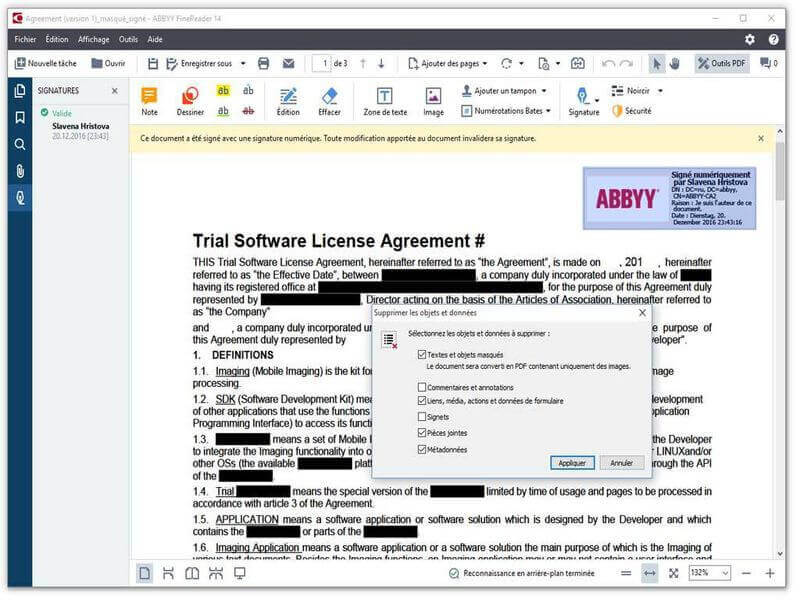Select the Slavena Hristova signature entry
The width and height of the screenshot is (800, 600).
click(x=81, y=126)
